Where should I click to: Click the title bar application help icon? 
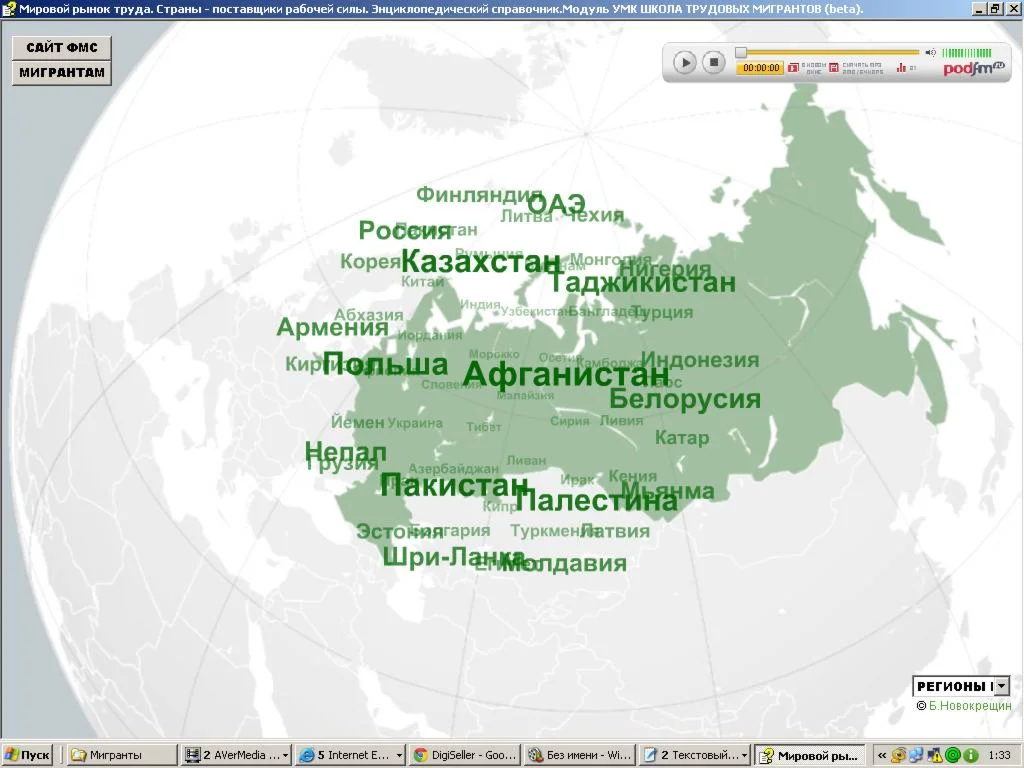8,8
